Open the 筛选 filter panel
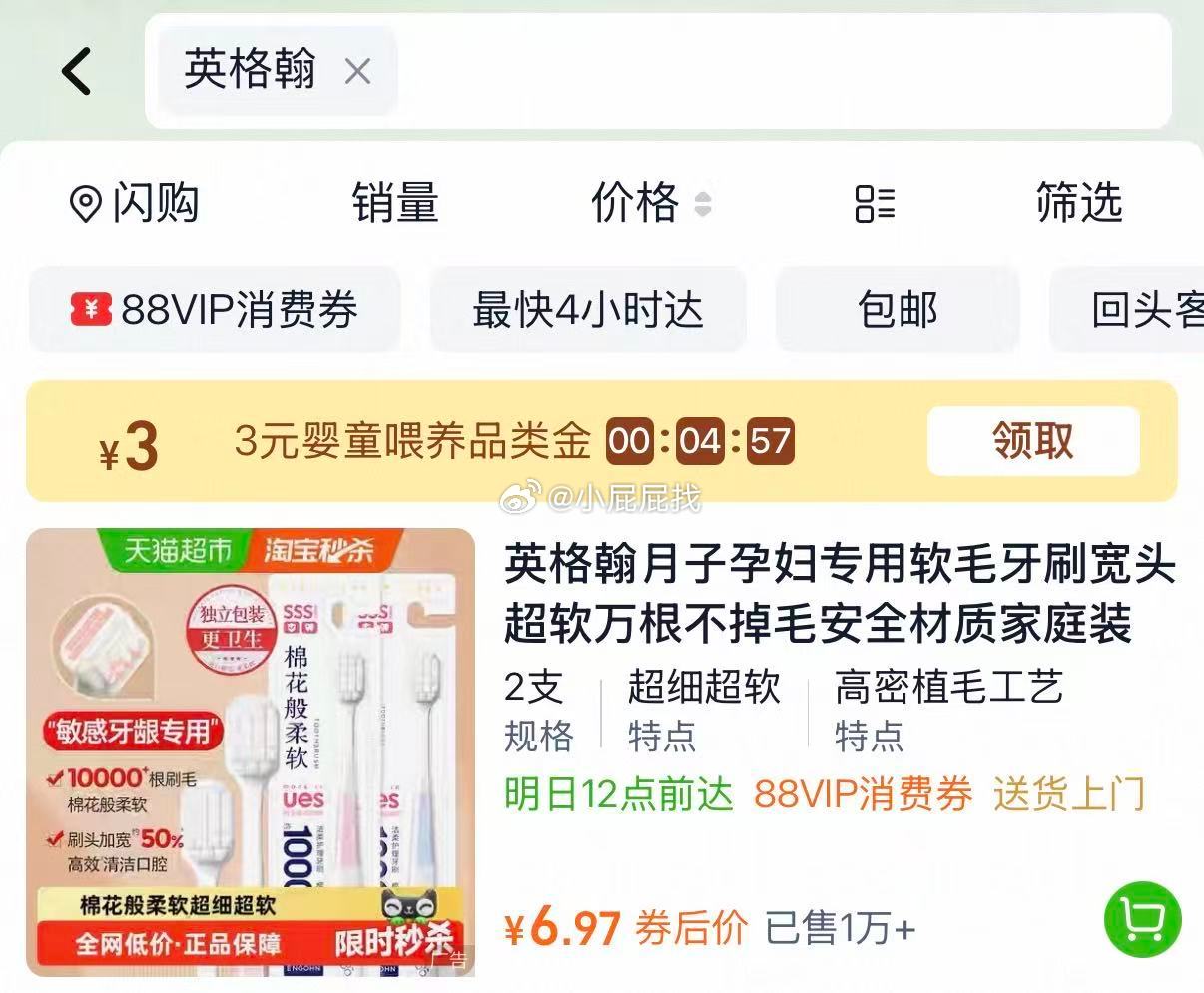The image size is (1204, 993). (1079, 203)
